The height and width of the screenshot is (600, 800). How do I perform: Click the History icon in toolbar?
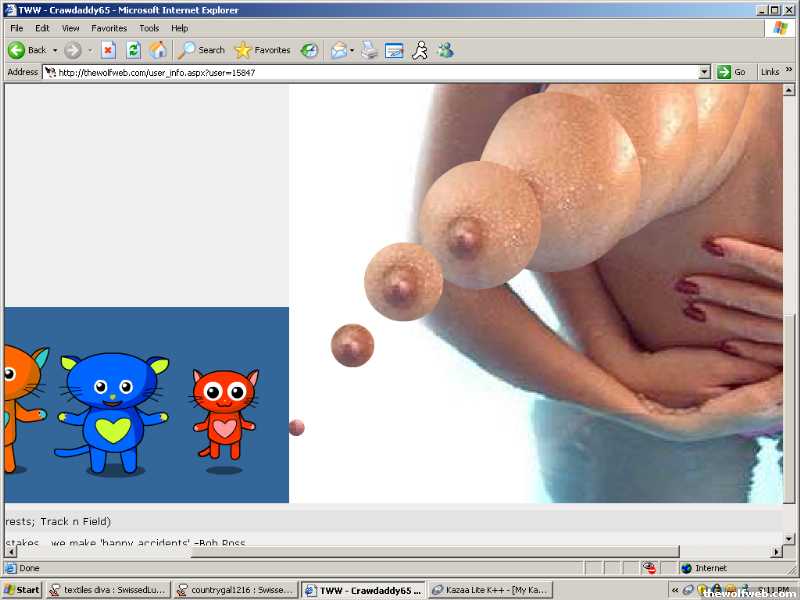[310, 50]
